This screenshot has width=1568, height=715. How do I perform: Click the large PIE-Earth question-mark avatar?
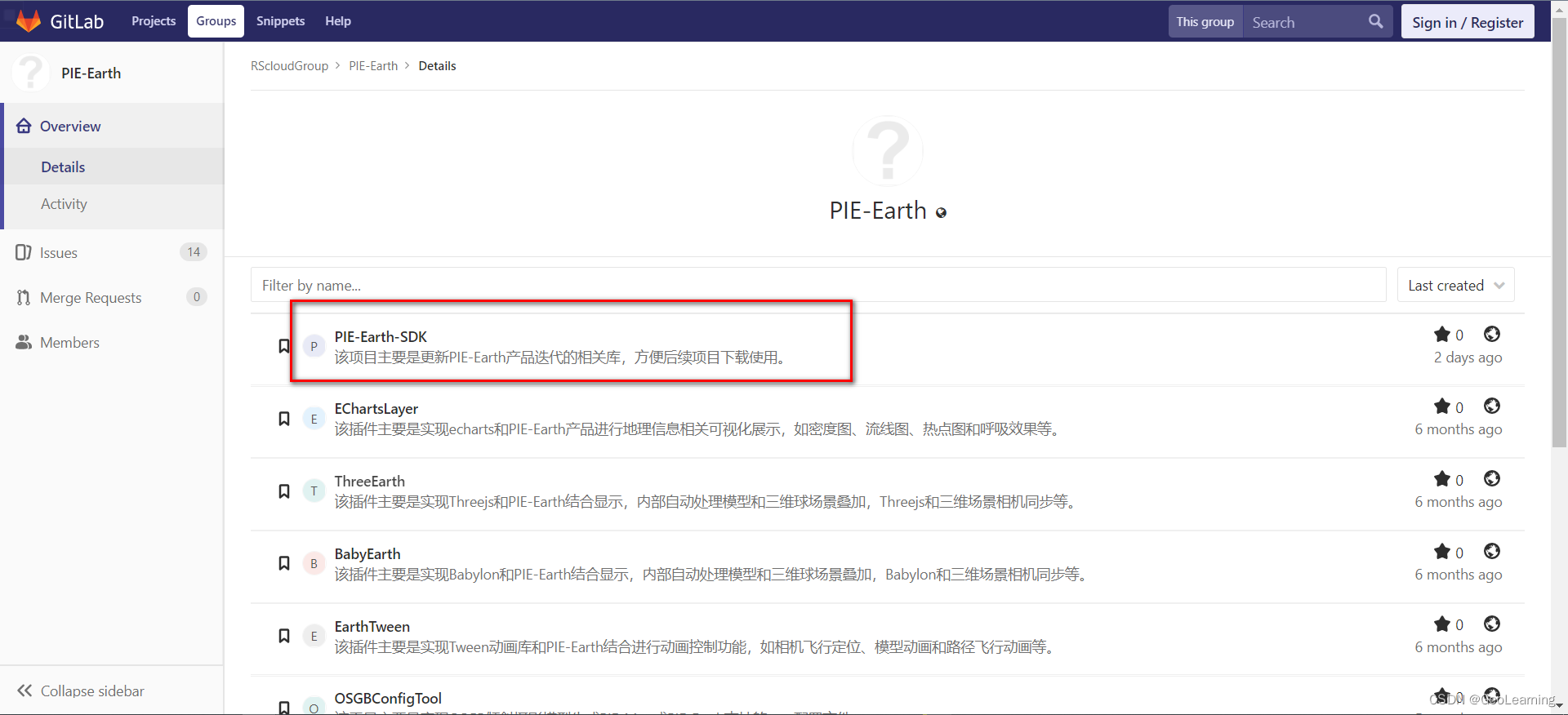pyautogui.click(x=888, y=151)
